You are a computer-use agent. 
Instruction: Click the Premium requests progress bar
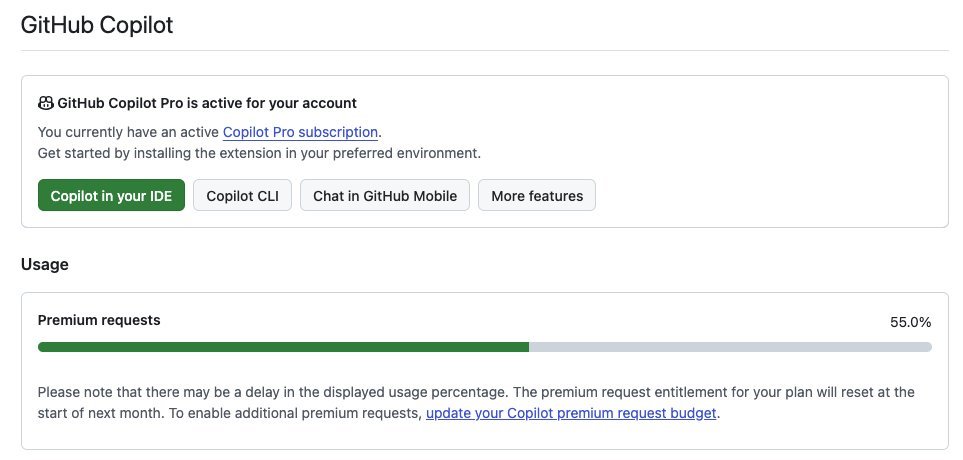coord(485,347)
